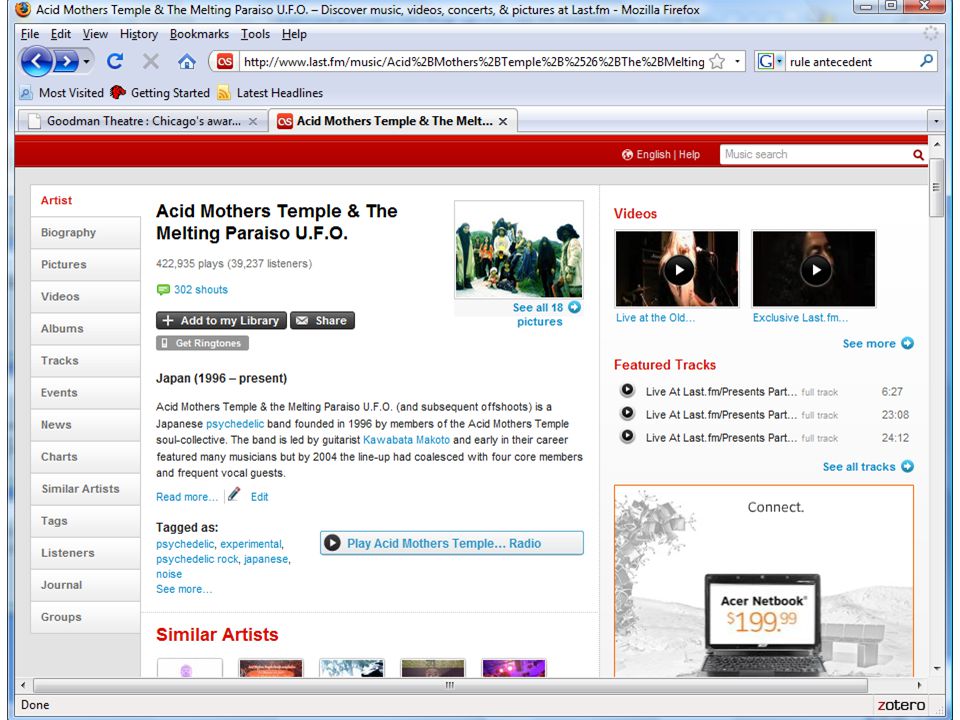Open the 302 shouts link
Image resolution: width=960 pixels, height=720 pixels.
tap(200, 290)
